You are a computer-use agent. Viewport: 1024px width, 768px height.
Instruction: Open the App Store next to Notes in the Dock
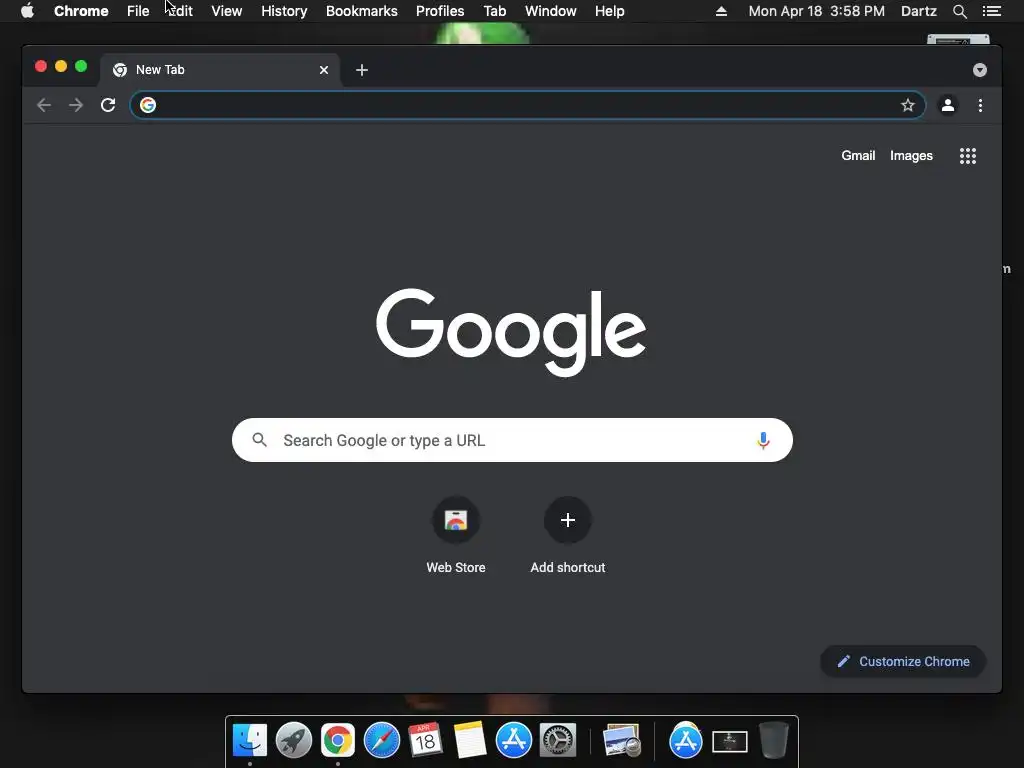coord(513,741)
